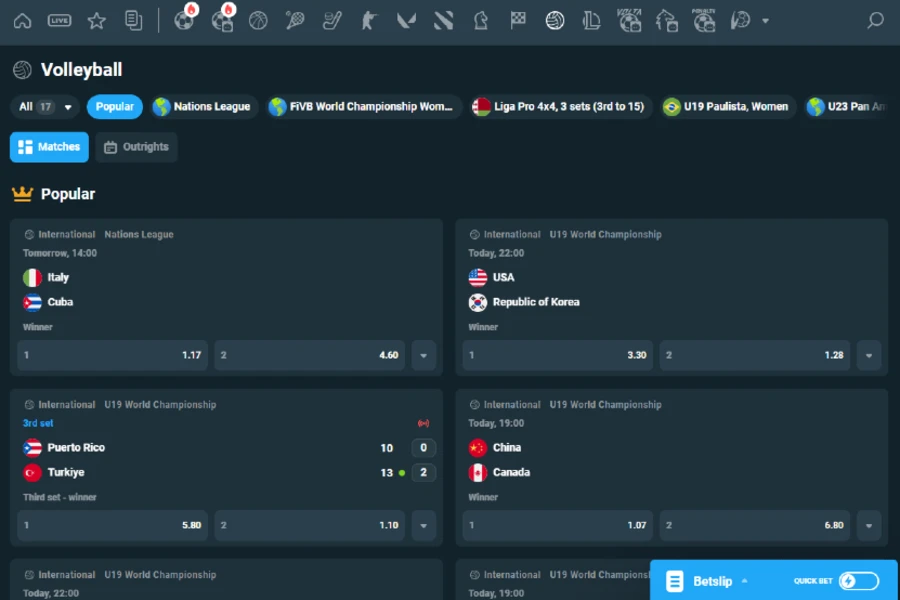Select the chess sport icon

[x=480, y=19]
